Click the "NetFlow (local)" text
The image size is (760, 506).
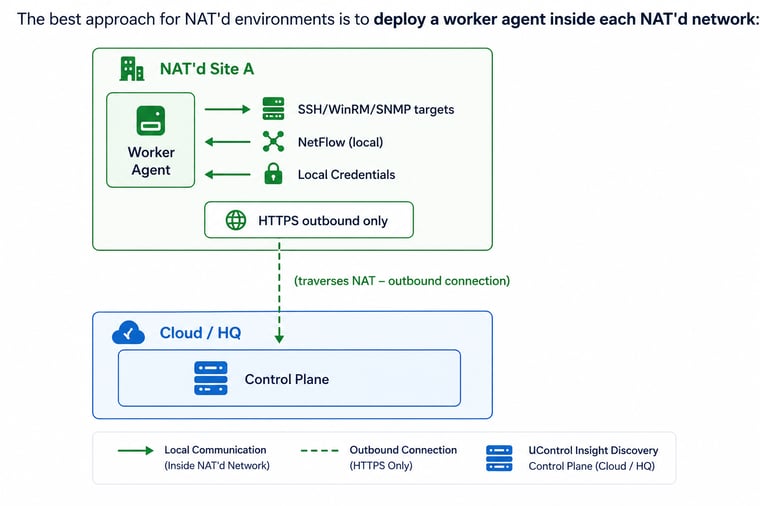(340, 142)
